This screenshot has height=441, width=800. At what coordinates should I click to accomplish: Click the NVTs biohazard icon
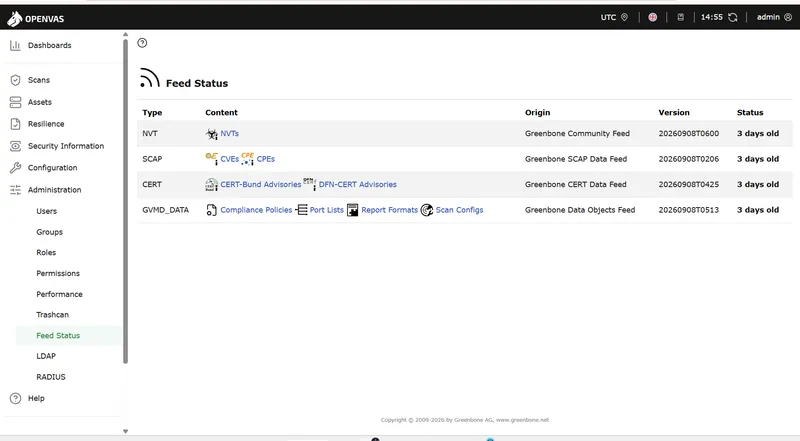coord(211,134)
